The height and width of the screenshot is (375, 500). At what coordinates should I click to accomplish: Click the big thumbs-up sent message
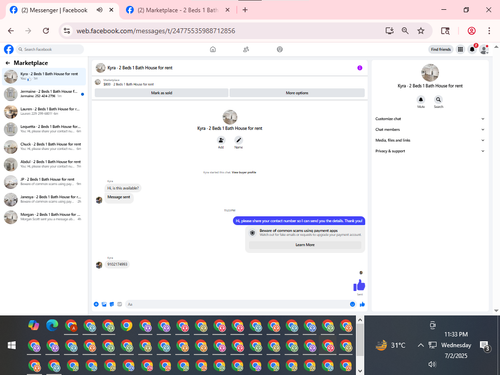(359, 285)
